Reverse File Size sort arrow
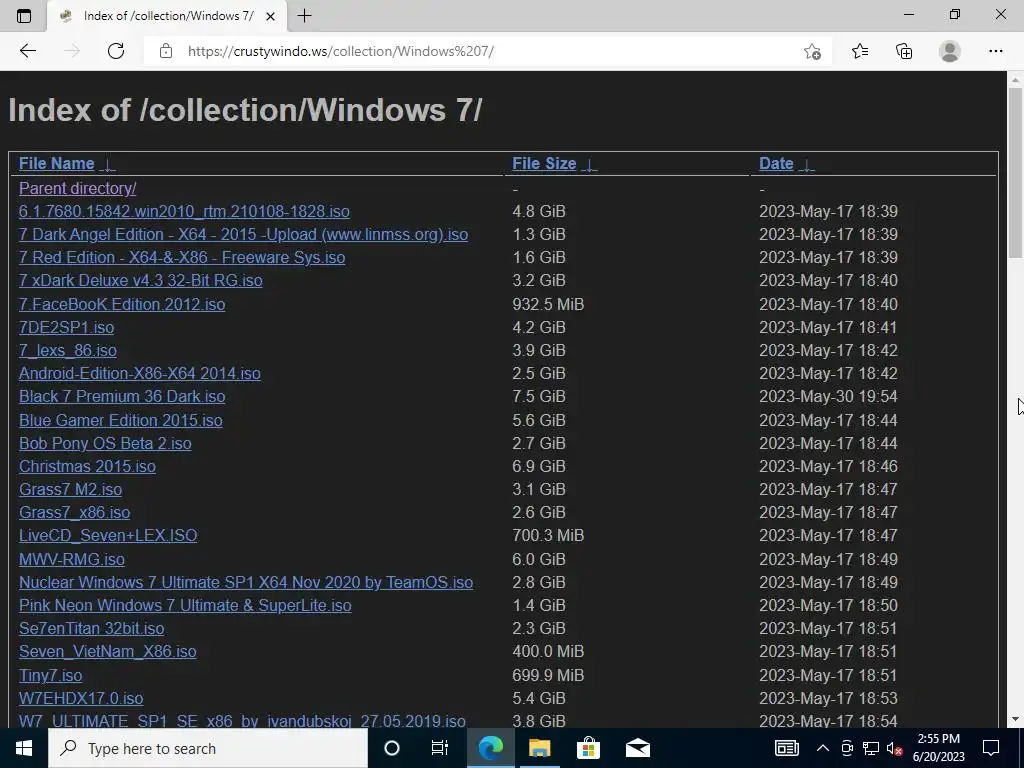 pos(590,165)
